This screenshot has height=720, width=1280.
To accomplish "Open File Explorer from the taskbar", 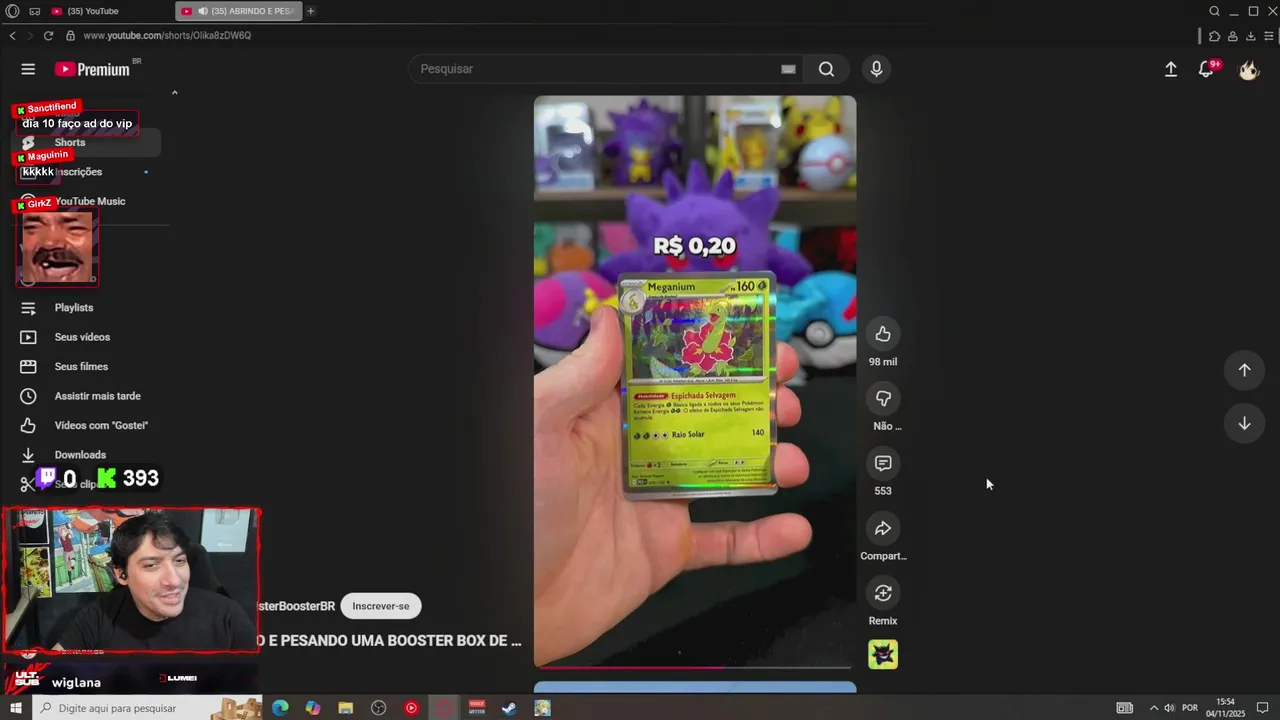I will 345,708.
